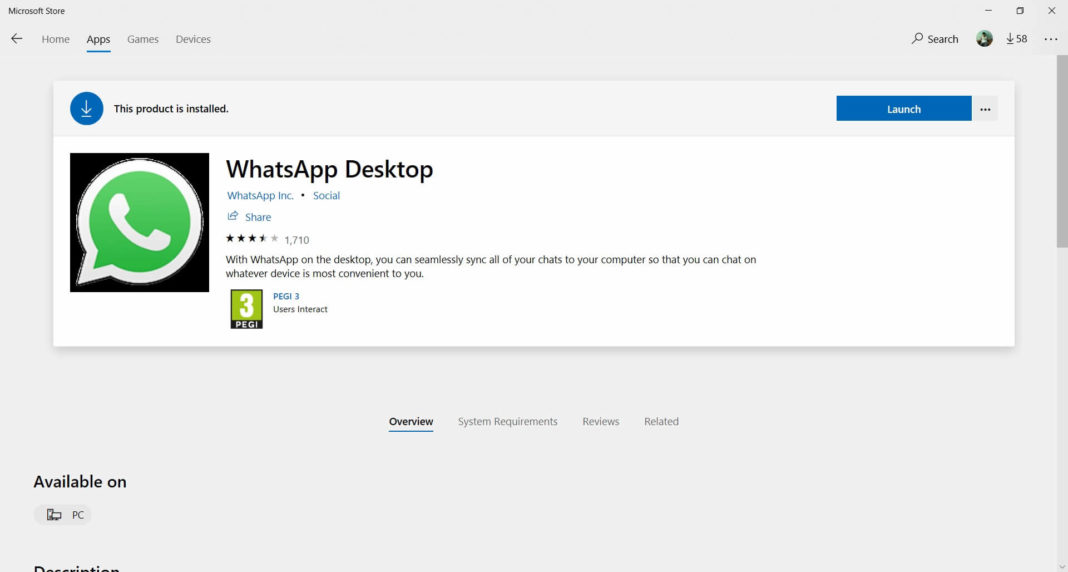This screenshot has width=1068, height=572.
Task: Click the PEGI 3 rating badge
Action: [246, 309]
